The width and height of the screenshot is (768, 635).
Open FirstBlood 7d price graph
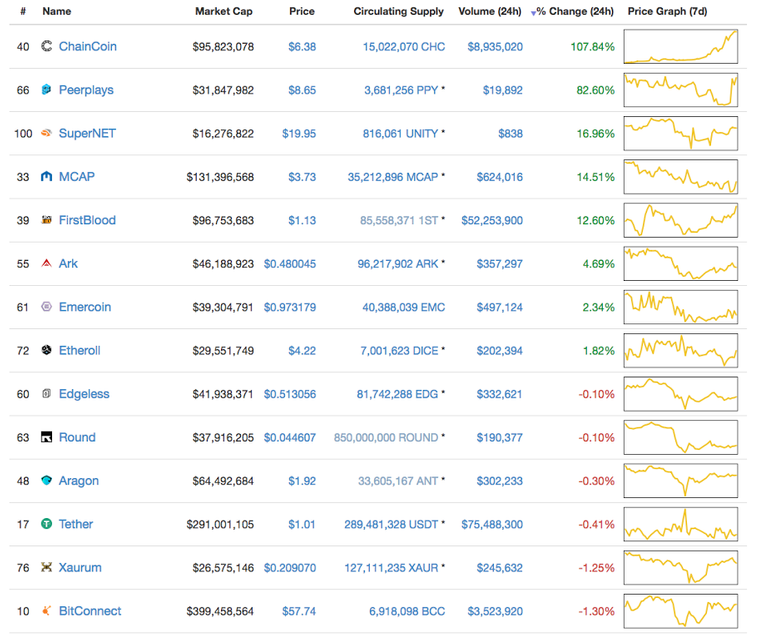(681, 220)
